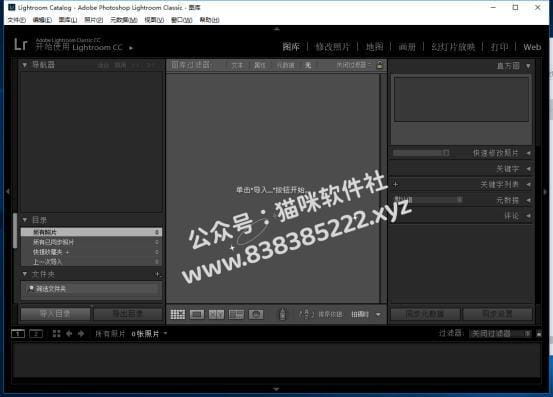Open Survey view icon
Screen dimensions: 553x397
click(236, 314)
